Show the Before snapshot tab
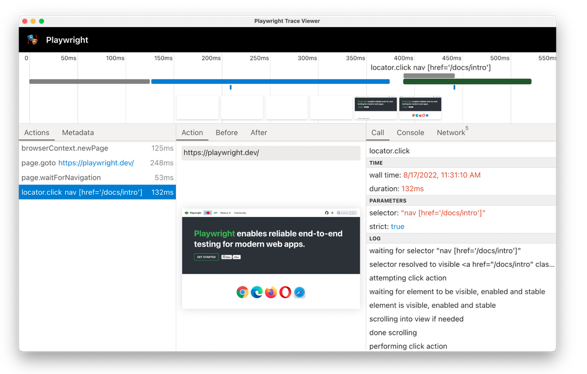 pos(226,133)
